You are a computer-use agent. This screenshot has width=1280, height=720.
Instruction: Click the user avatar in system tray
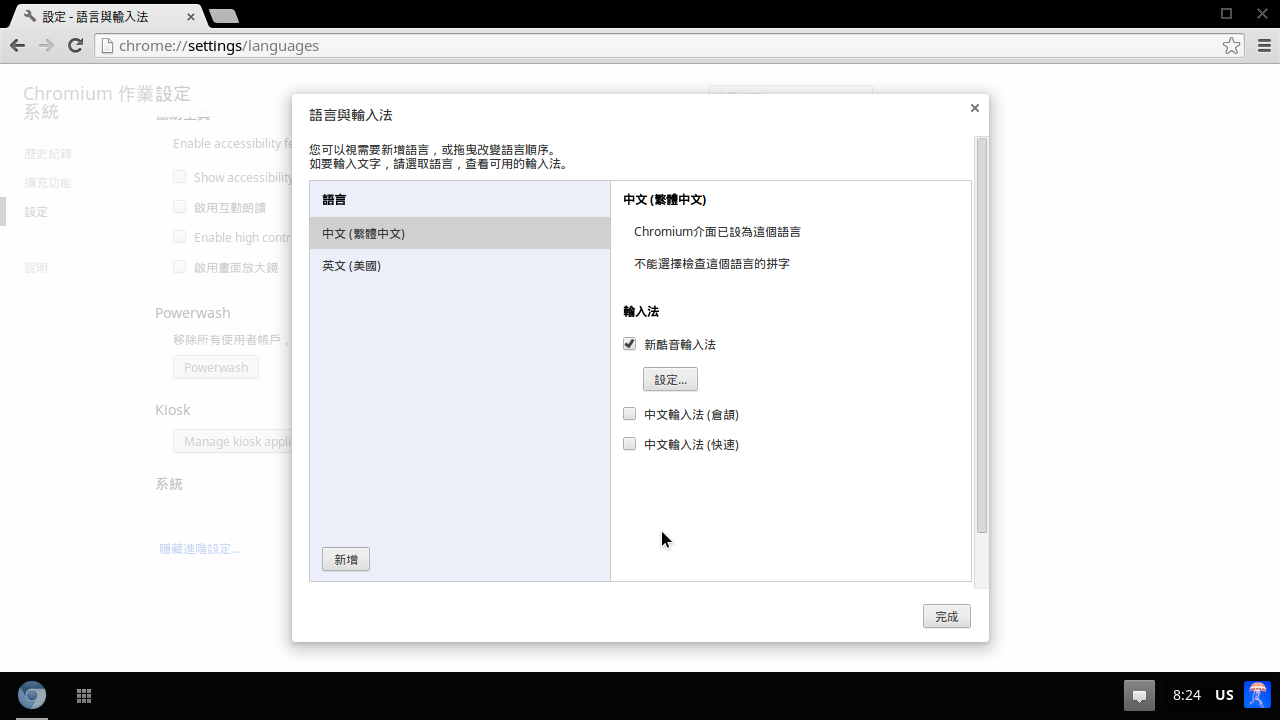tap(1257, 695)
